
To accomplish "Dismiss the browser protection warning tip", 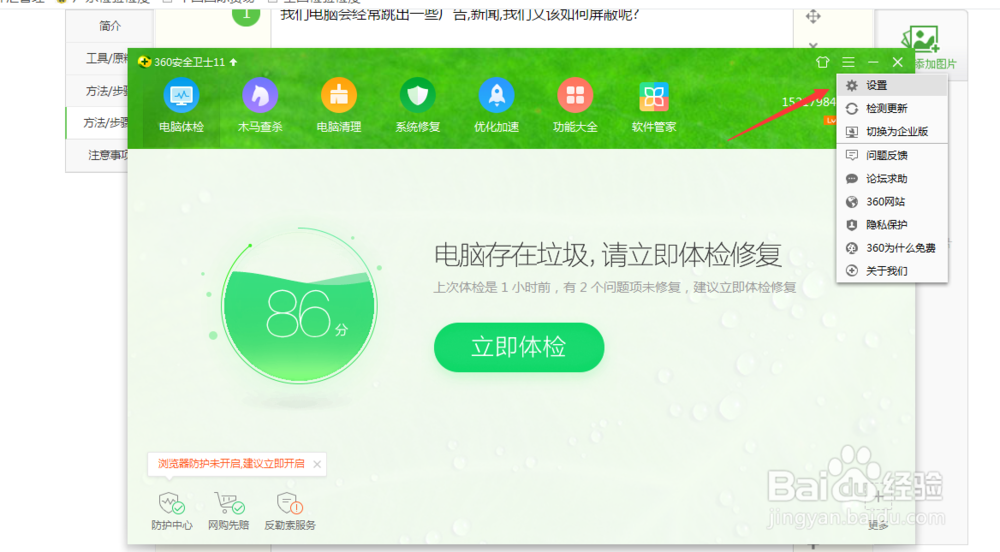I will [317, 464].
